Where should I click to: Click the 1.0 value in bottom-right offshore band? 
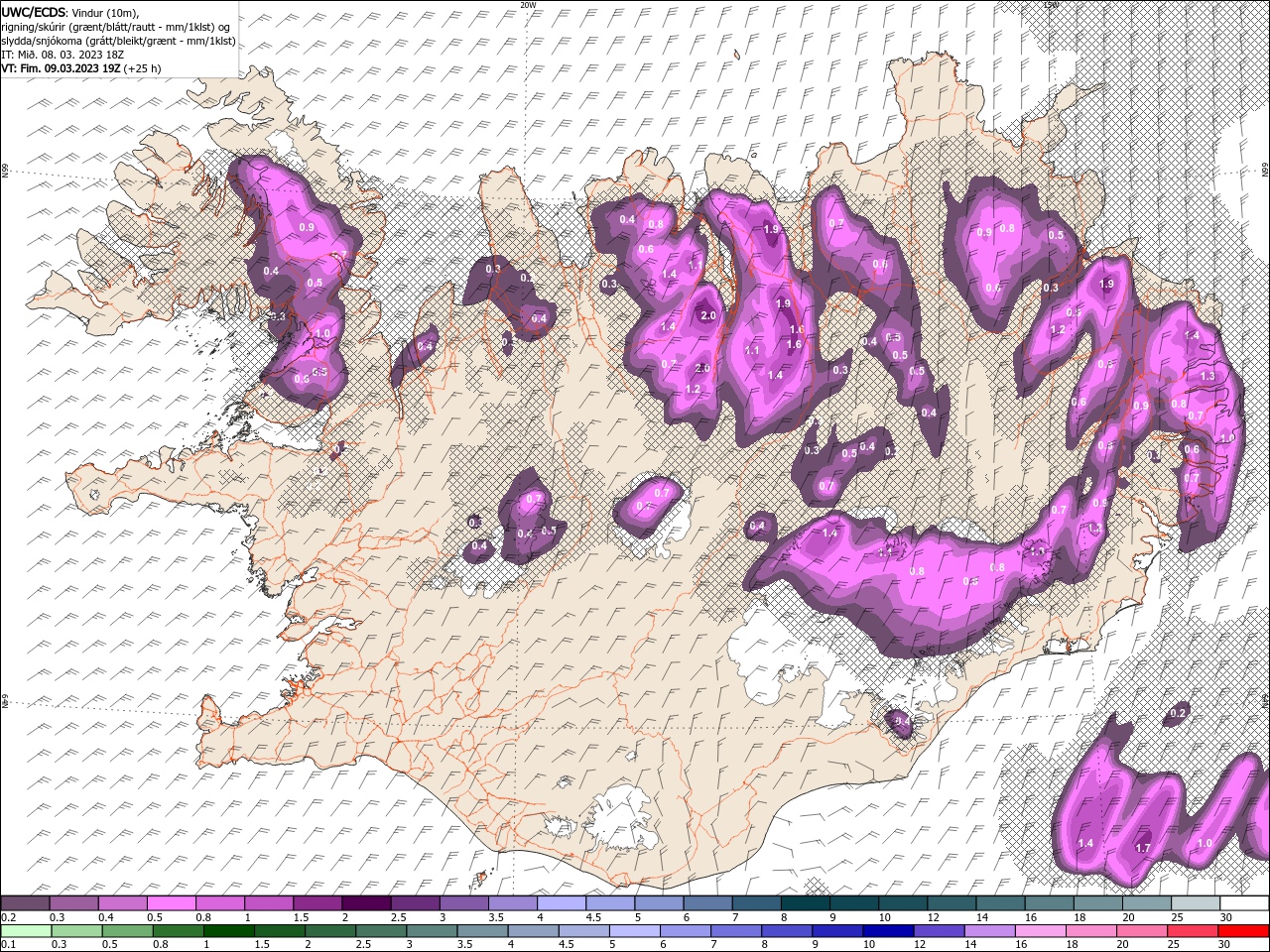[x=1206, y=843]
